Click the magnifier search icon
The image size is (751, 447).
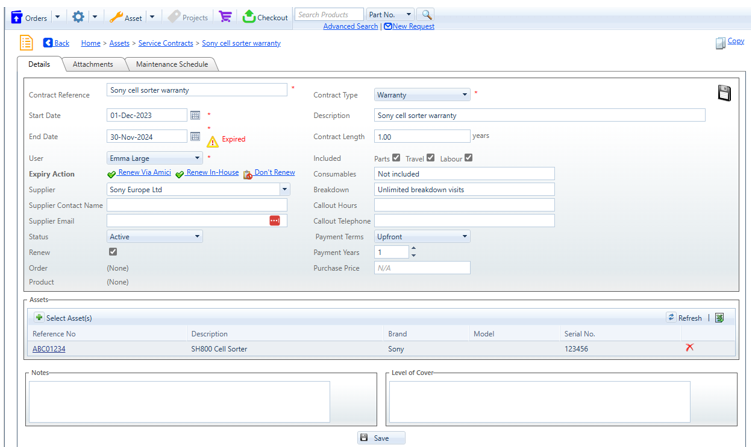click(426, 14)
